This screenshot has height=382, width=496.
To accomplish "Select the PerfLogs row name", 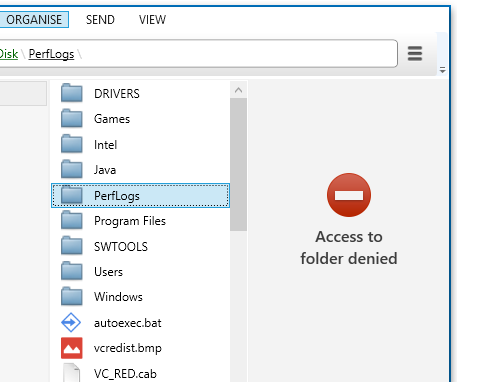I will [x=117, y=196].
